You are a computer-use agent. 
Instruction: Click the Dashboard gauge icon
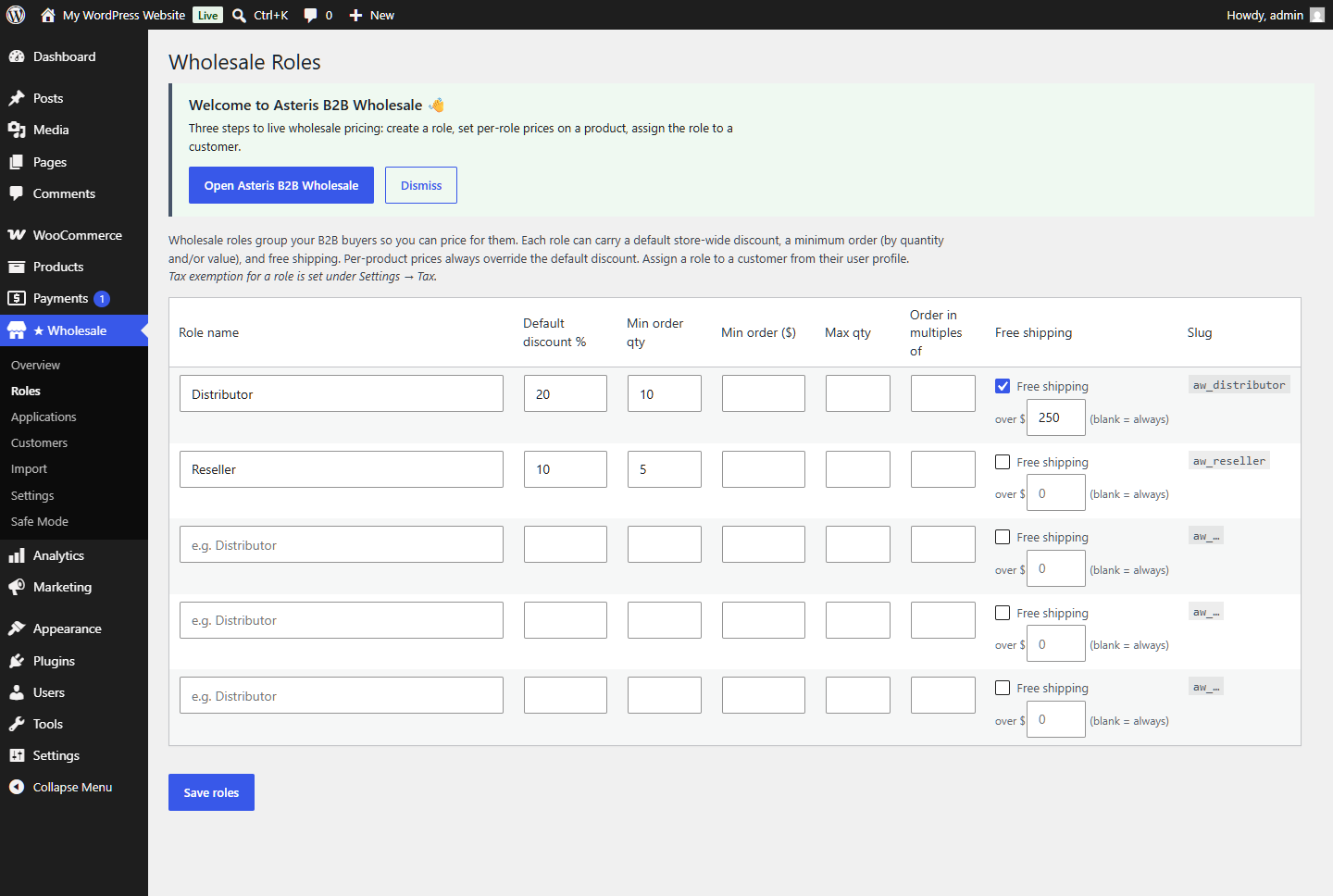[17, 56]
